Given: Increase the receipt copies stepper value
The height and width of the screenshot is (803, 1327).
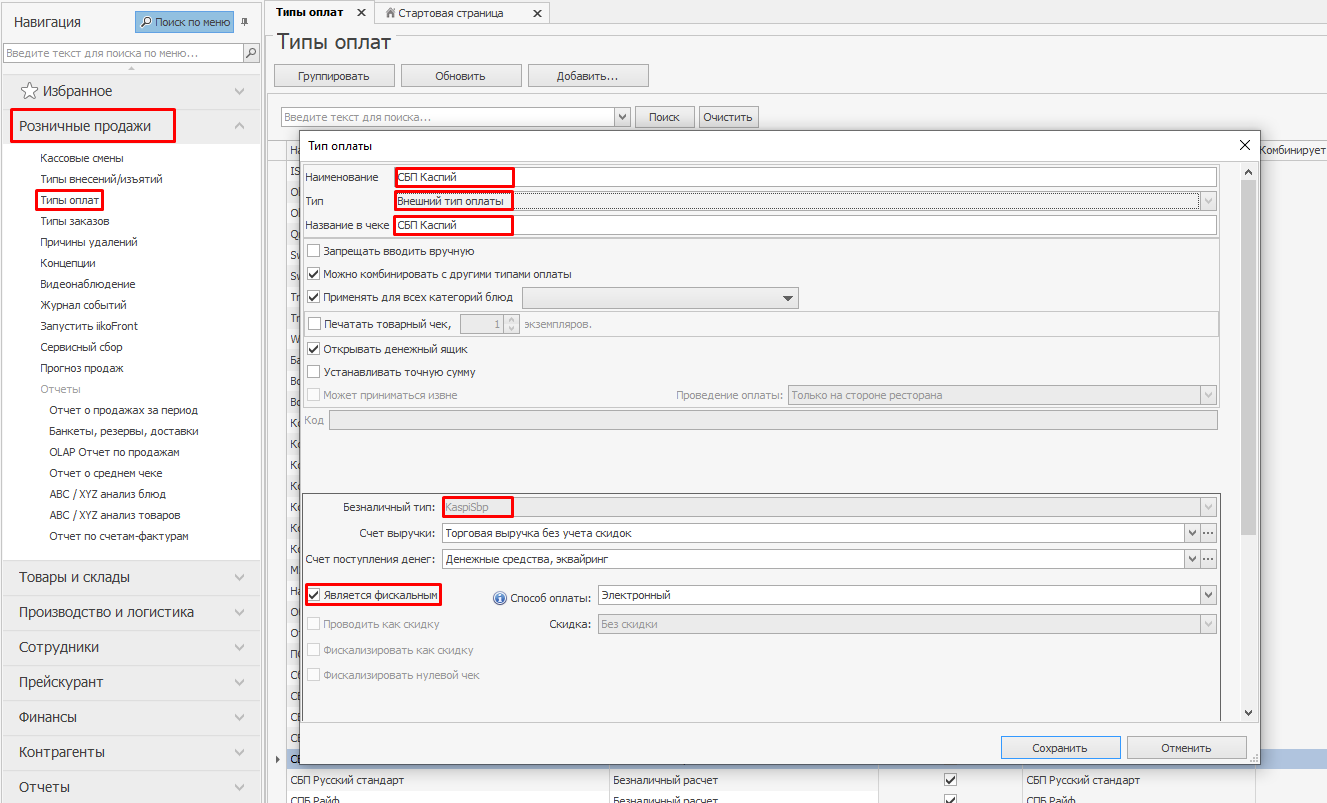Looking at the screenshot, I should click(x=512, y=319).
